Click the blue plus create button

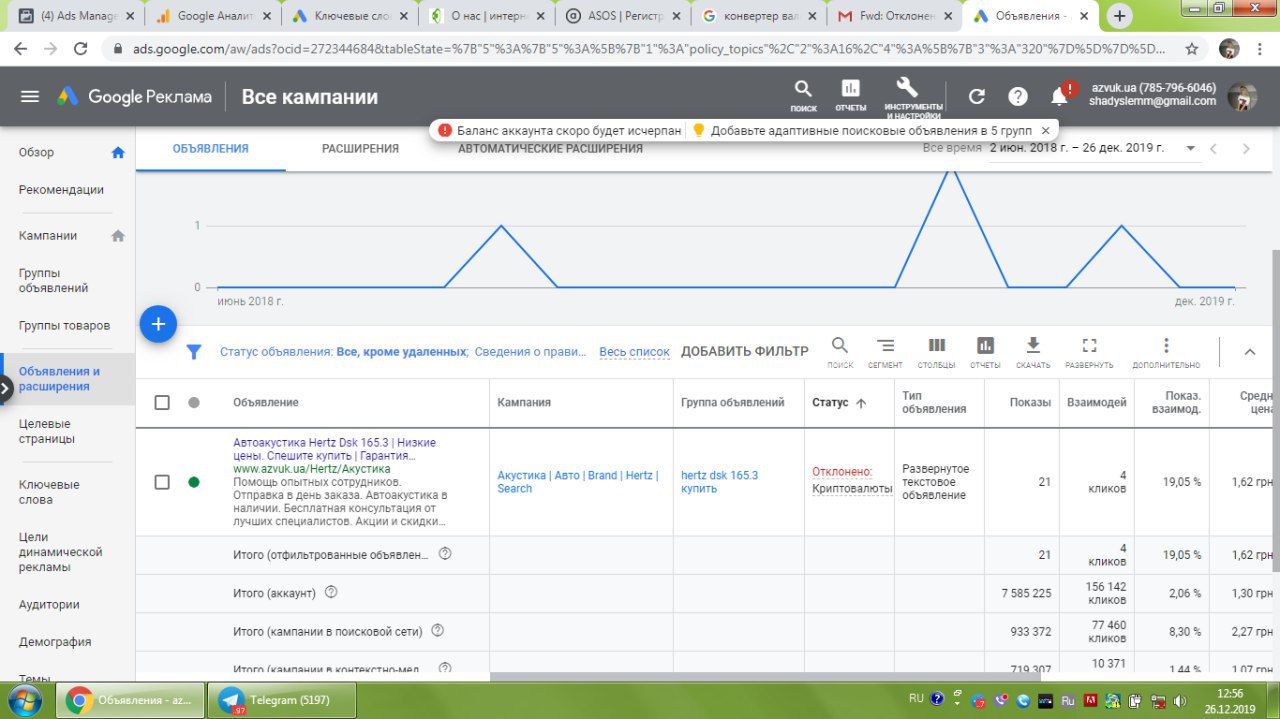pos(158,324)
